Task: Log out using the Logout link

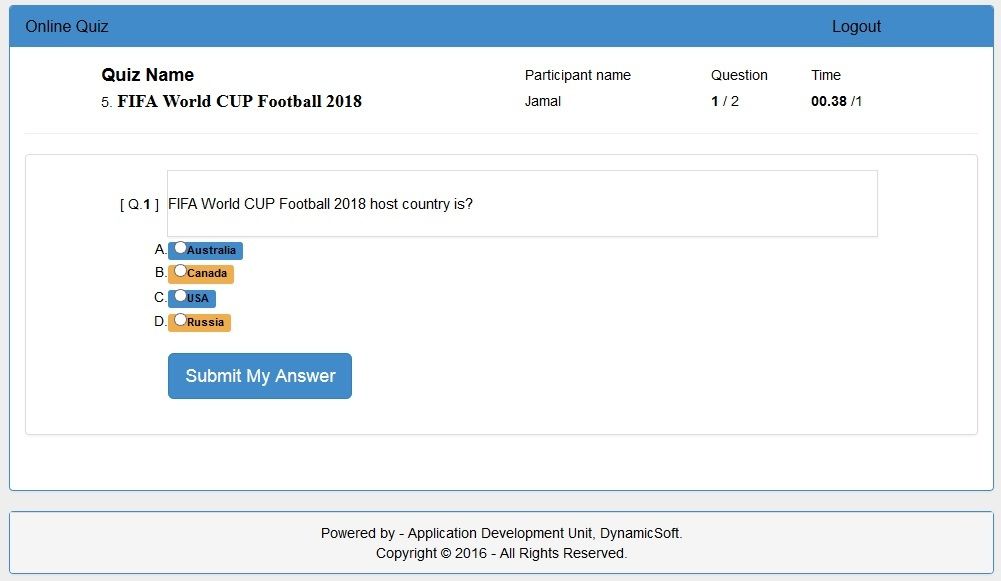Action: click(x=856, y=27)
